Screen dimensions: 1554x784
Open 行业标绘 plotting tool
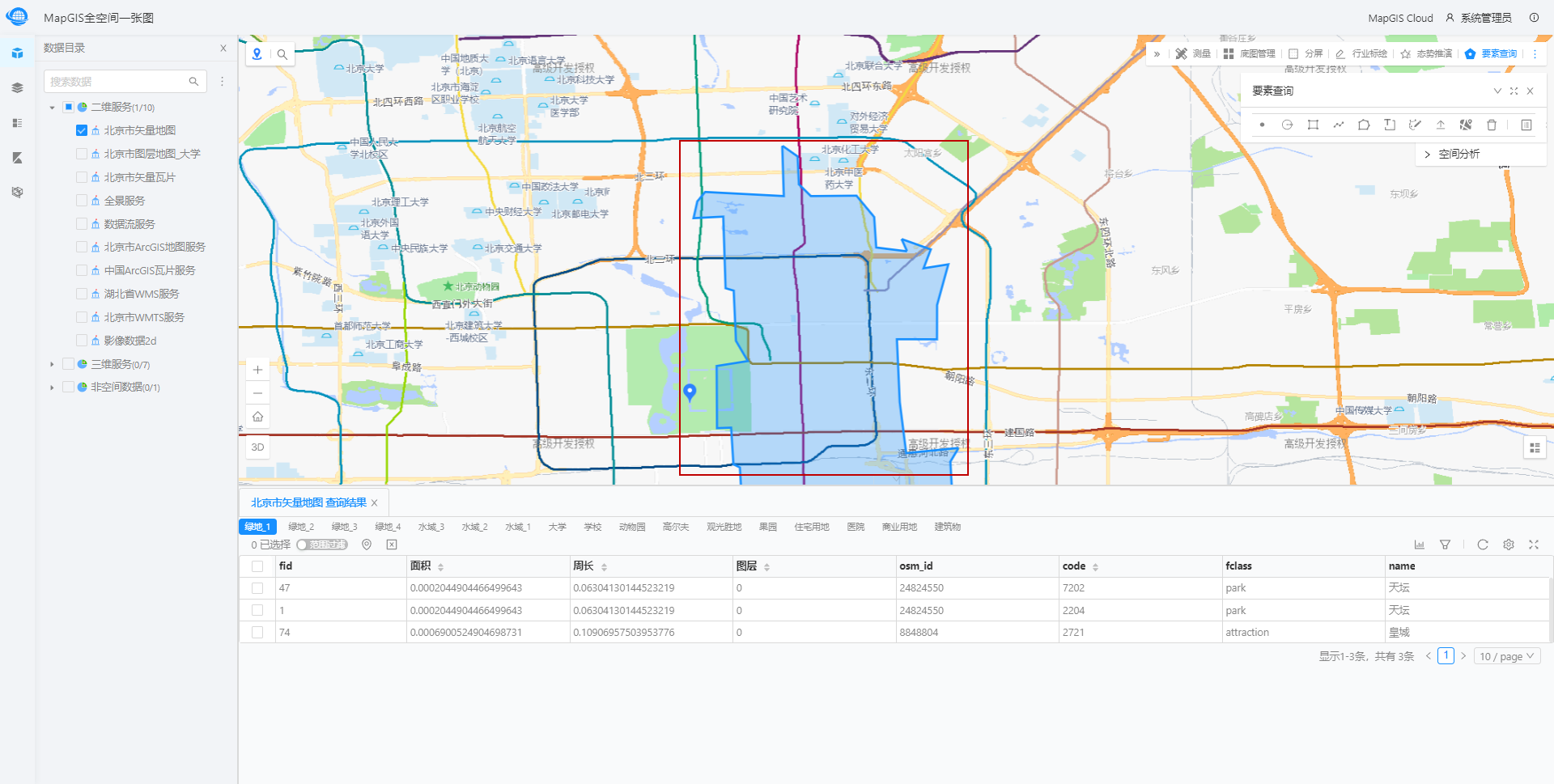[1361, 53]
